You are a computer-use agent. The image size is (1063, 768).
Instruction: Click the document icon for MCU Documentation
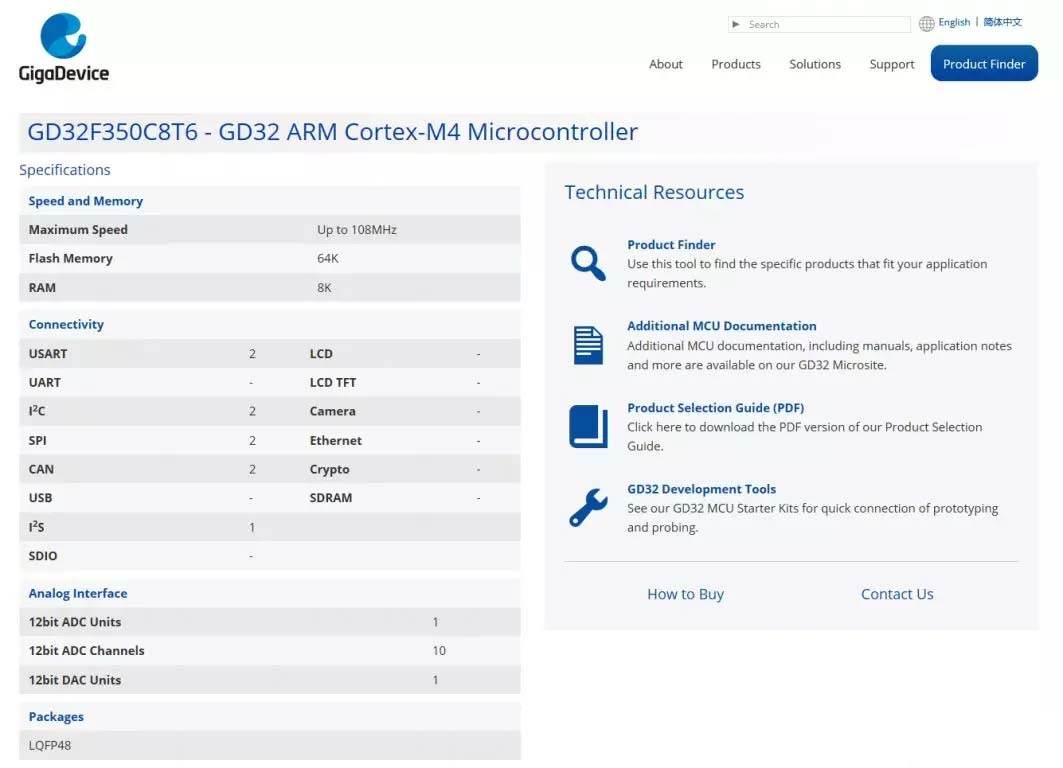click(588, 345)
